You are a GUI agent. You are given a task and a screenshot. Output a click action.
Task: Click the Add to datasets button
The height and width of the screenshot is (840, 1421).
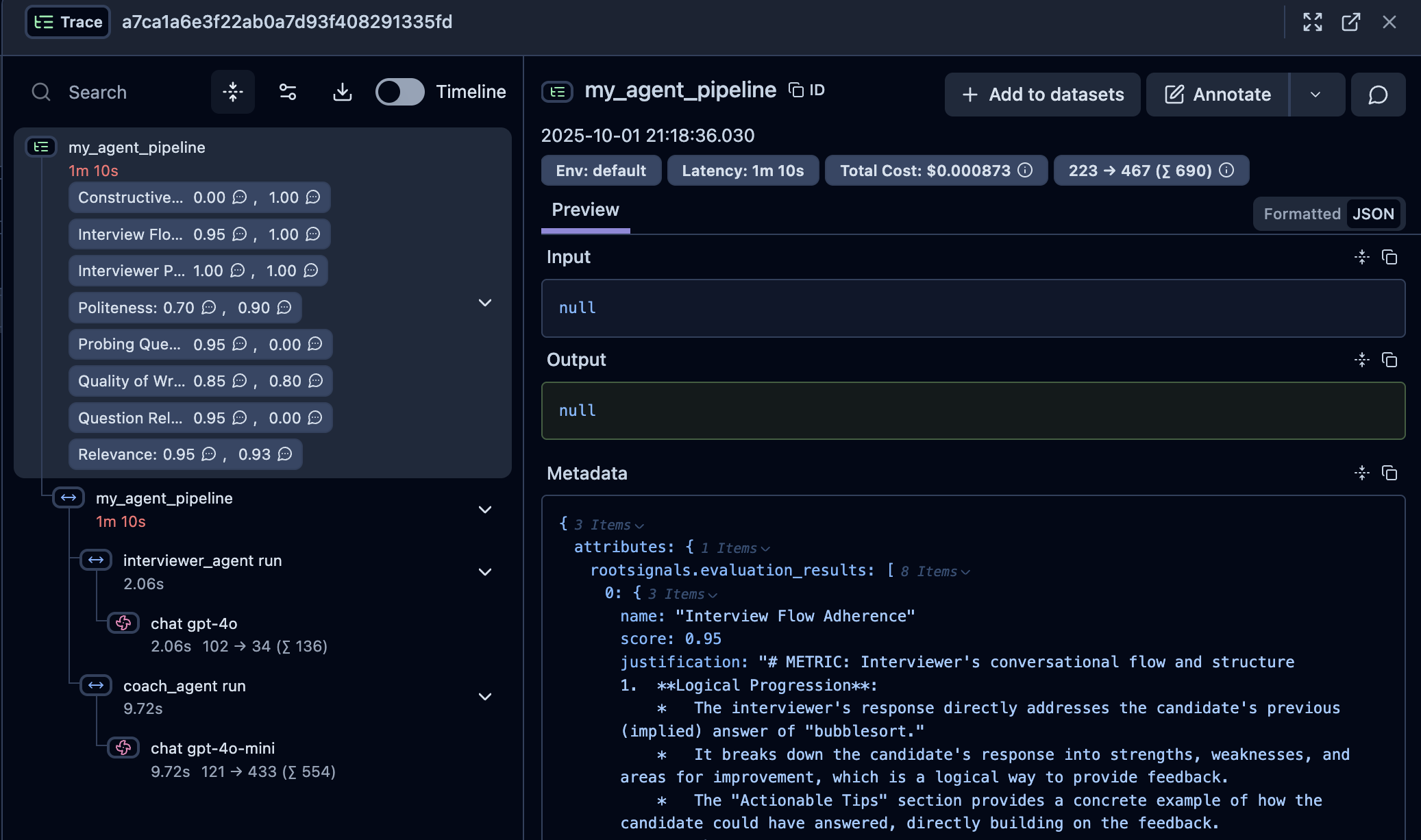1042,95
